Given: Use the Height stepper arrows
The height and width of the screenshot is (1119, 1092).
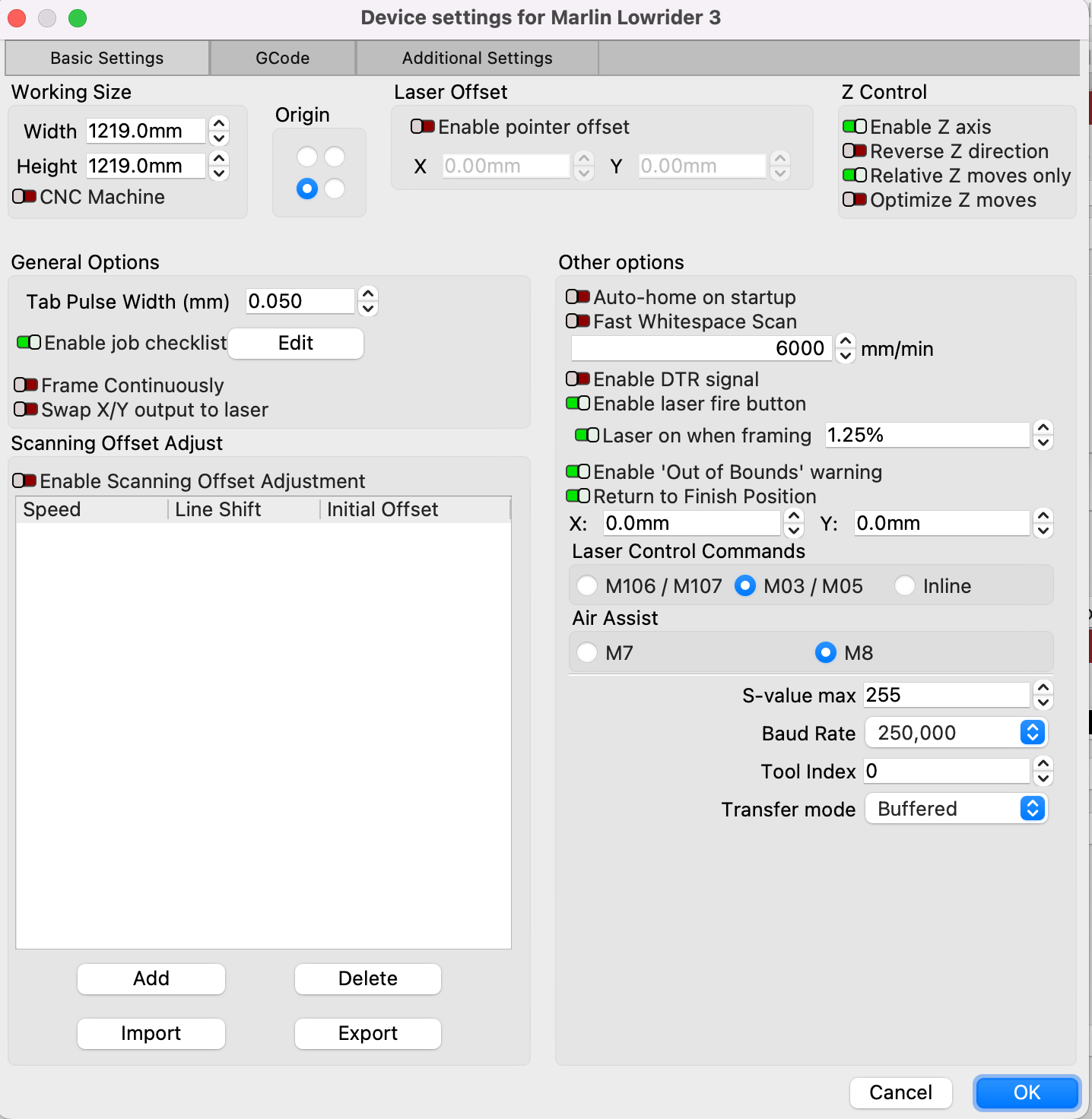Looking at the screenshot, I should 219,166.
